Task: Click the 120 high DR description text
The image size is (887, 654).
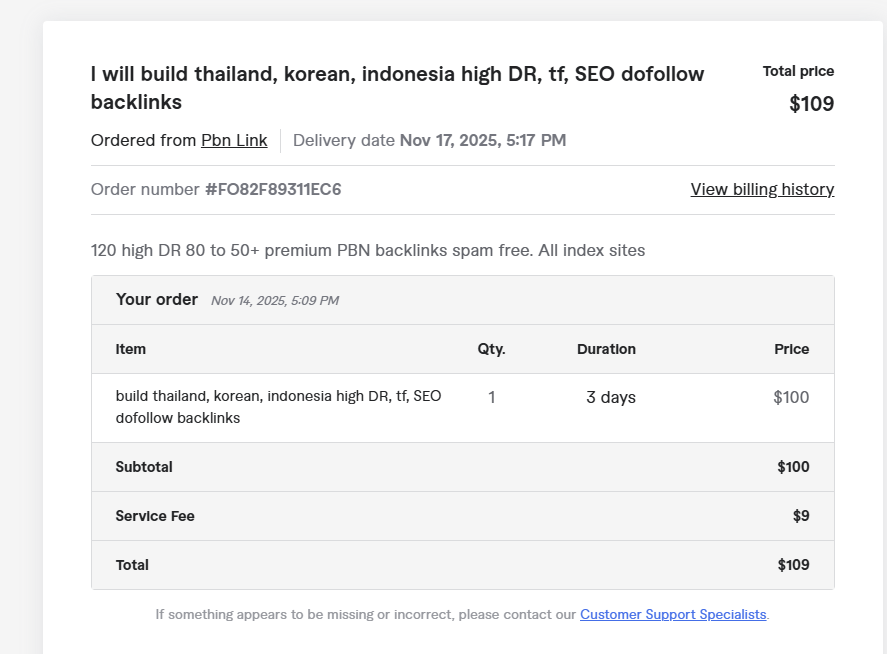Action: pyautogui.click(x=367, y=250)
